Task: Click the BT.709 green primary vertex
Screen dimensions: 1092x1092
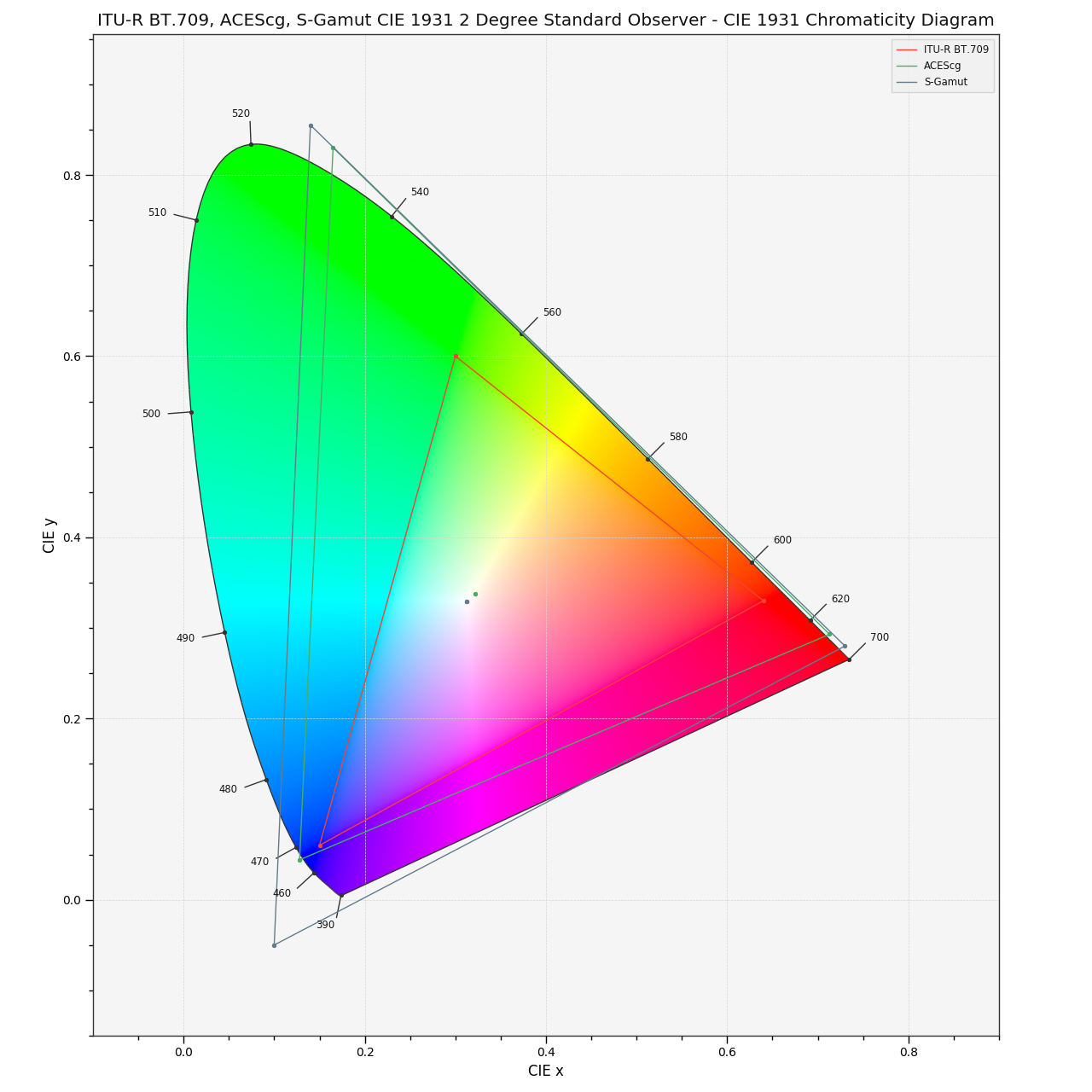Action: pyautogui.click(x=456, y=356)
